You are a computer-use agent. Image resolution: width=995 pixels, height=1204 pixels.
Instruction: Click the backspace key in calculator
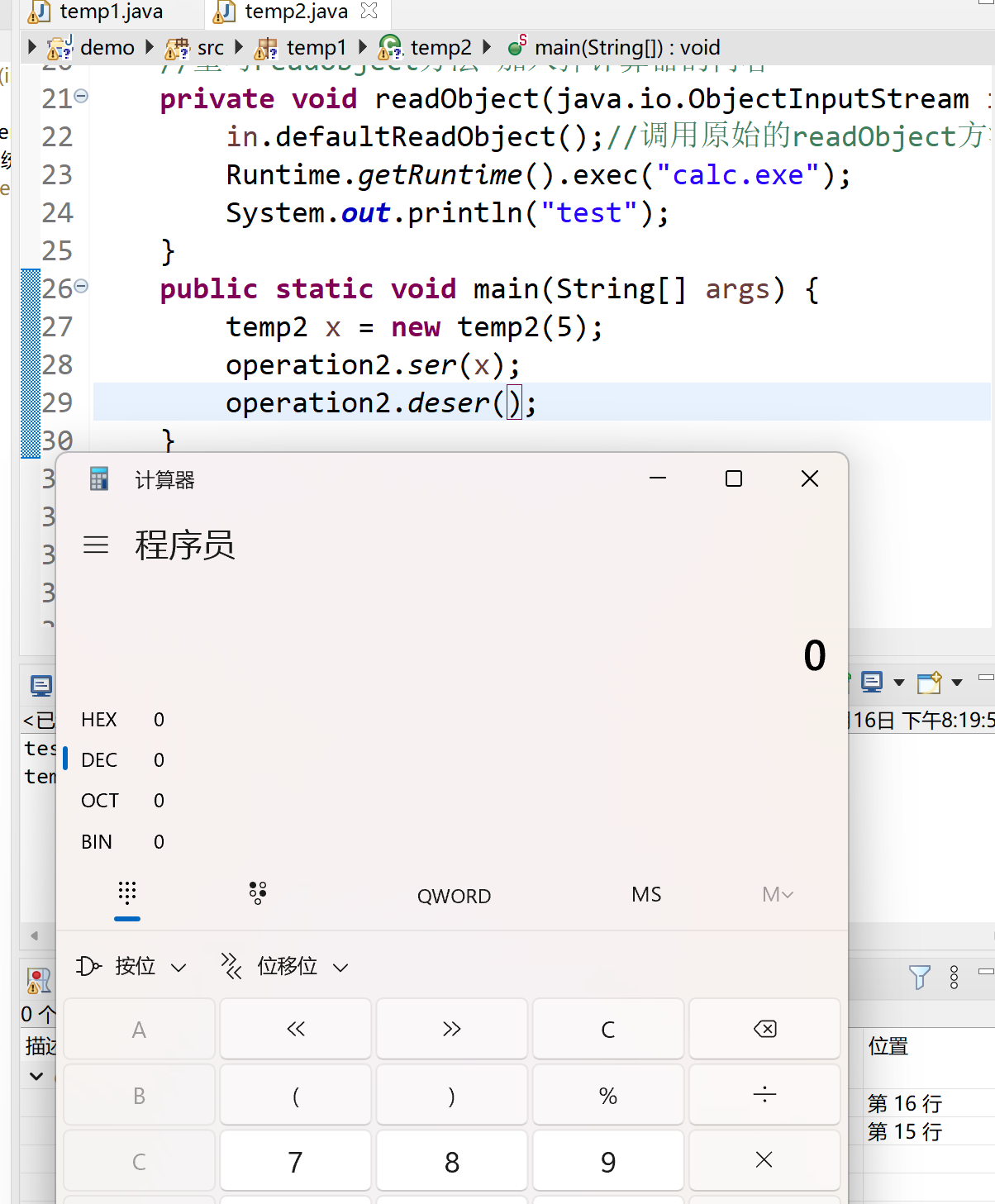tap(764, 1029)
